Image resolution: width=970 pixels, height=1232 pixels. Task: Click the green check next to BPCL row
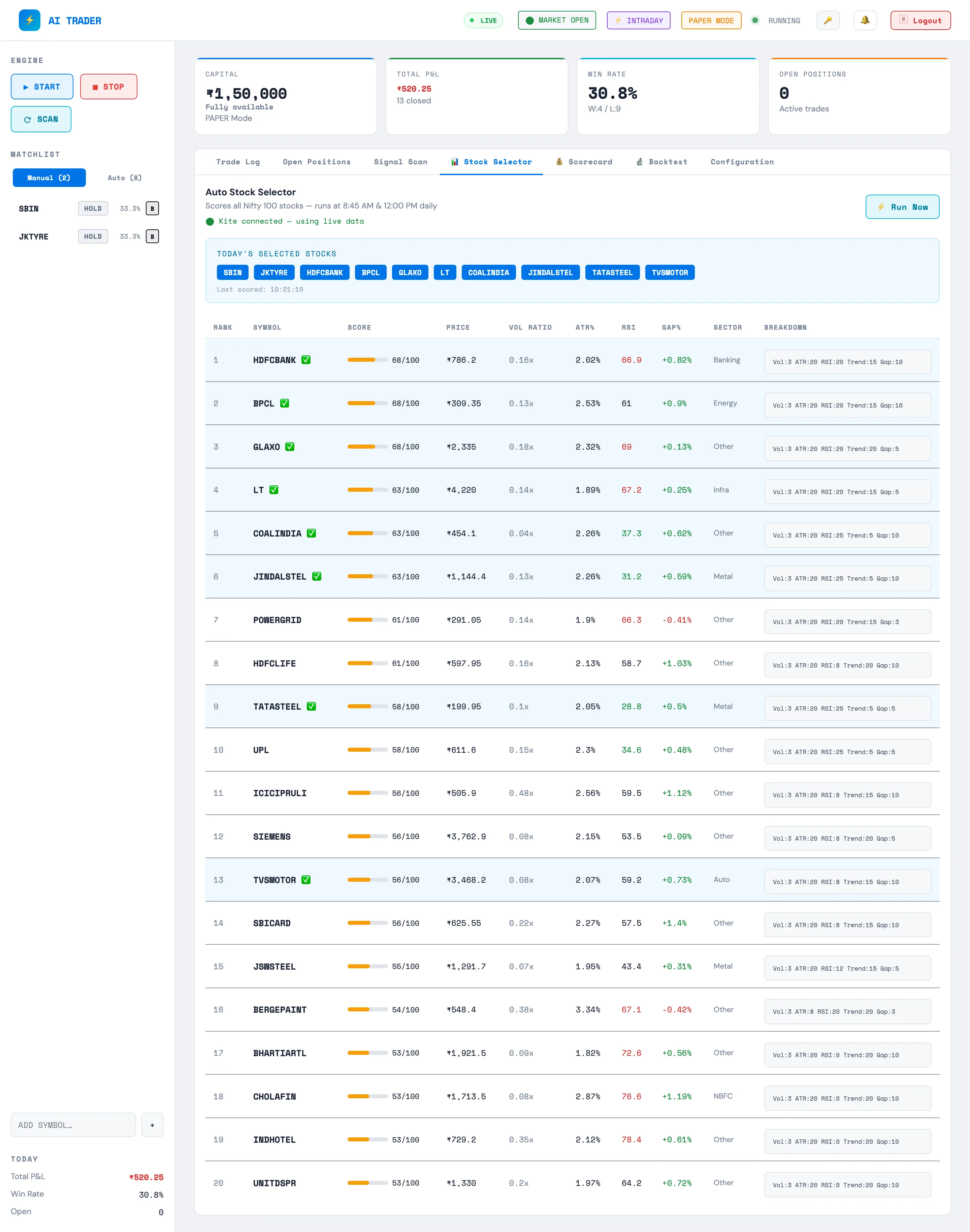285,403
